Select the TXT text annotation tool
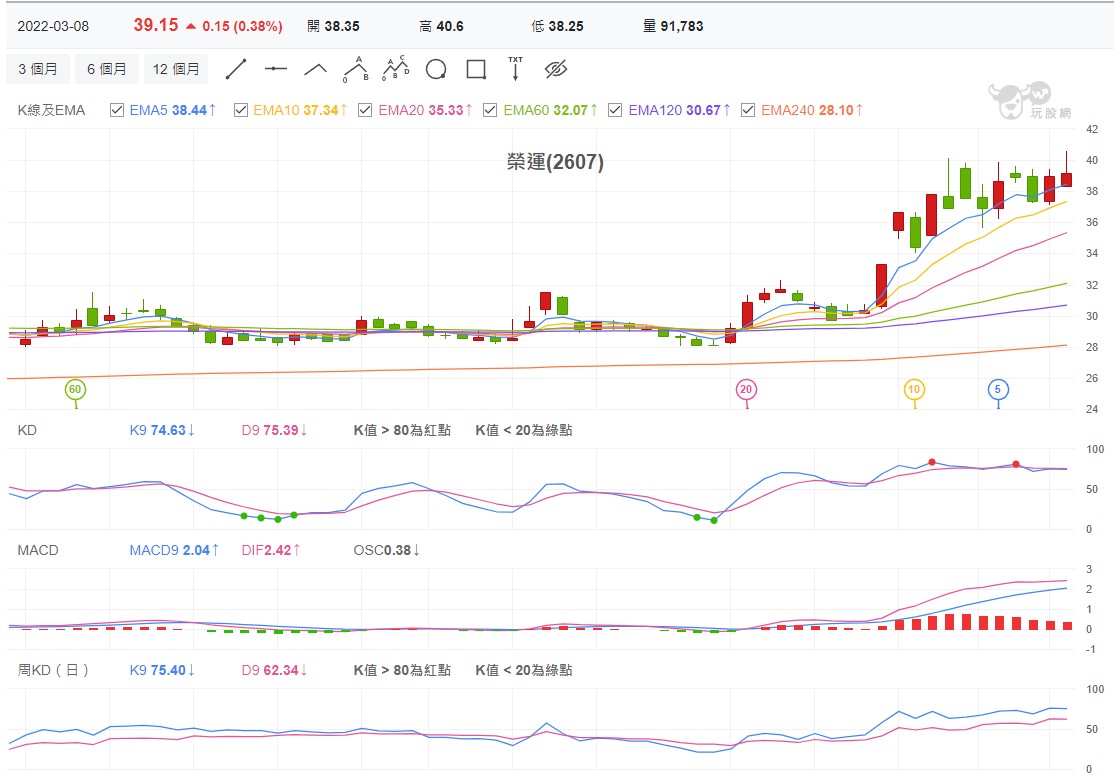Screen dimensions: 1116x776 pyautogui.click(x=515, y=69)
